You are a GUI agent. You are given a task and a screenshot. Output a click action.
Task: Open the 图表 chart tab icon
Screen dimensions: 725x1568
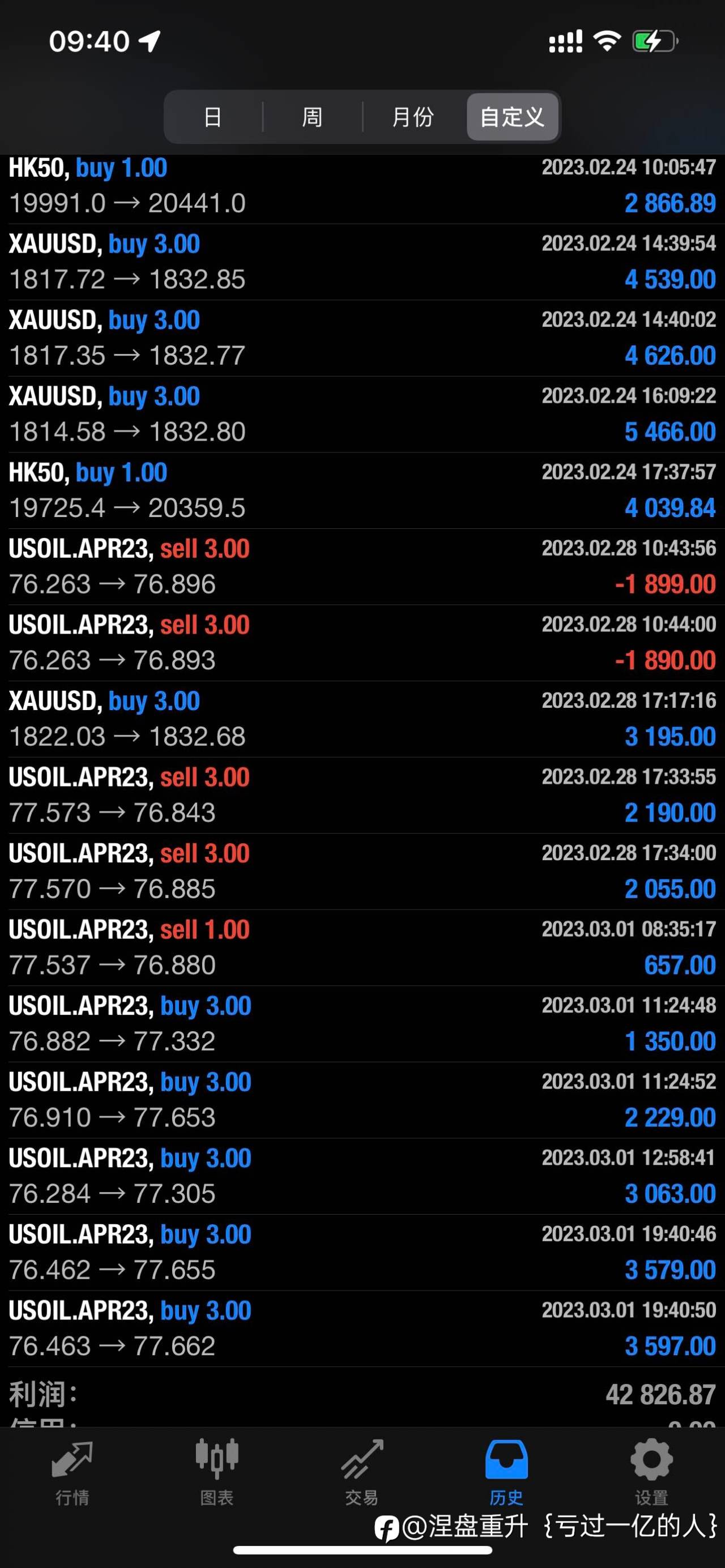point(217,1460)
